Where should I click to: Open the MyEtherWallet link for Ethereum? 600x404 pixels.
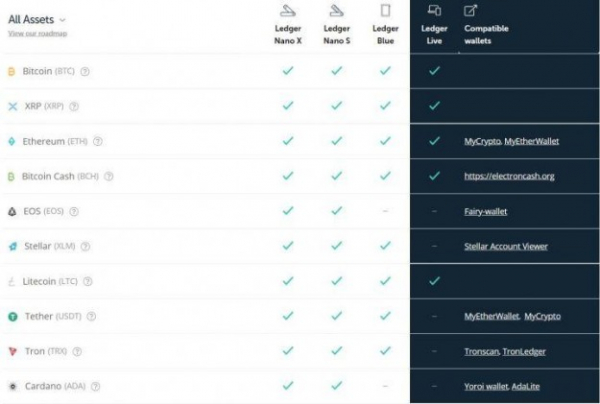tap(532, 141)
